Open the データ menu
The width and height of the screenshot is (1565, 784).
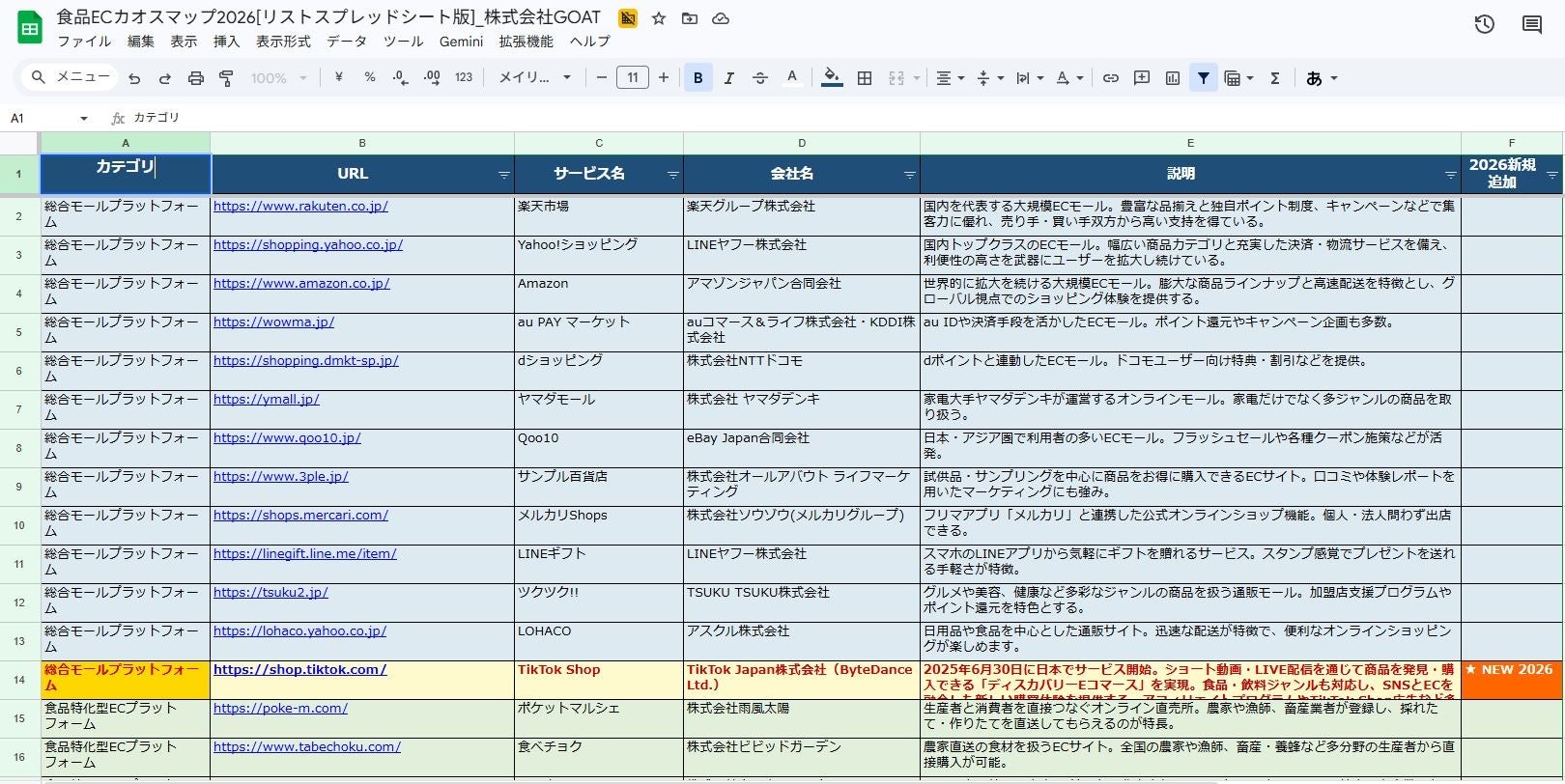tap(347, 42)
